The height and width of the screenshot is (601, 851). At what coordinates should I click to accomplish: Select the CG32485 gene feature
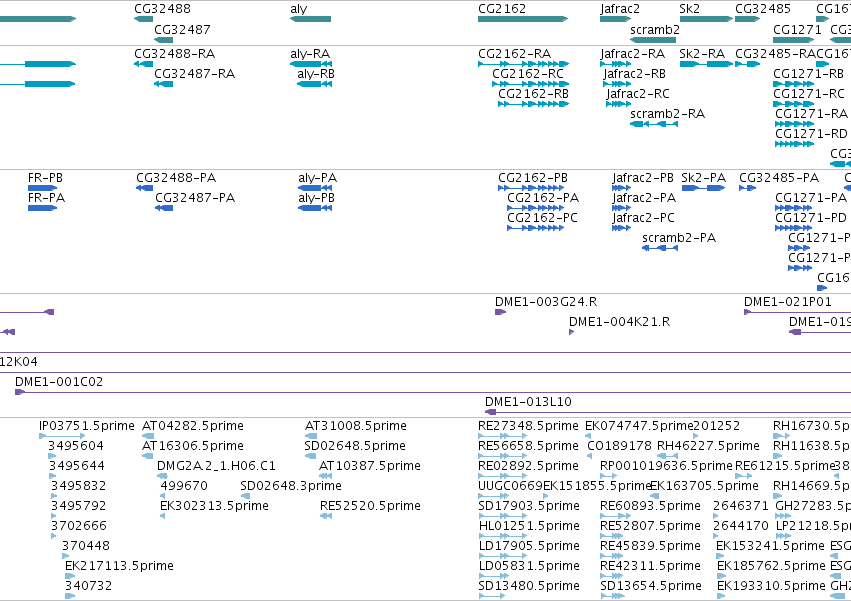coord(748,19)
